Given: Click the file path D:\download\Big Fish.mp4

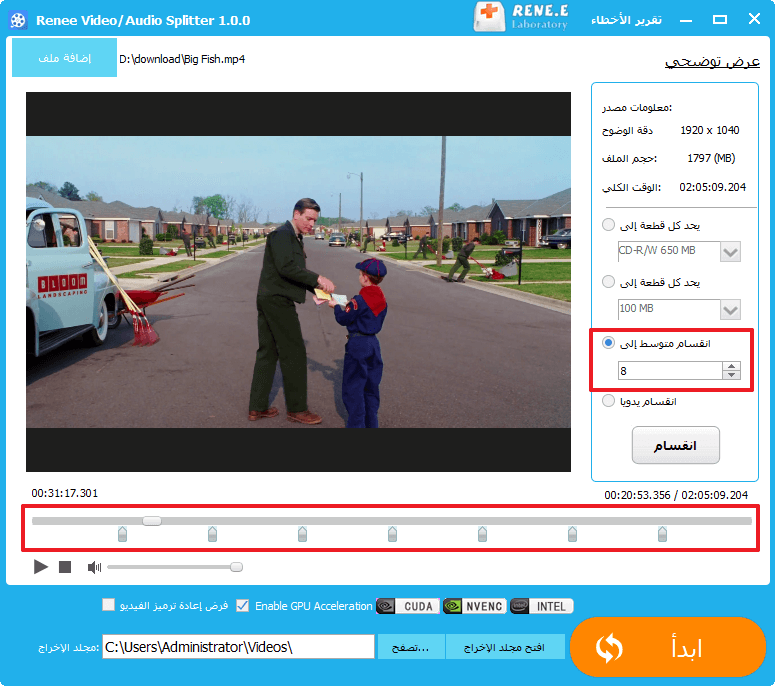Looking at the screenshot, I should (x=182, y=59).
